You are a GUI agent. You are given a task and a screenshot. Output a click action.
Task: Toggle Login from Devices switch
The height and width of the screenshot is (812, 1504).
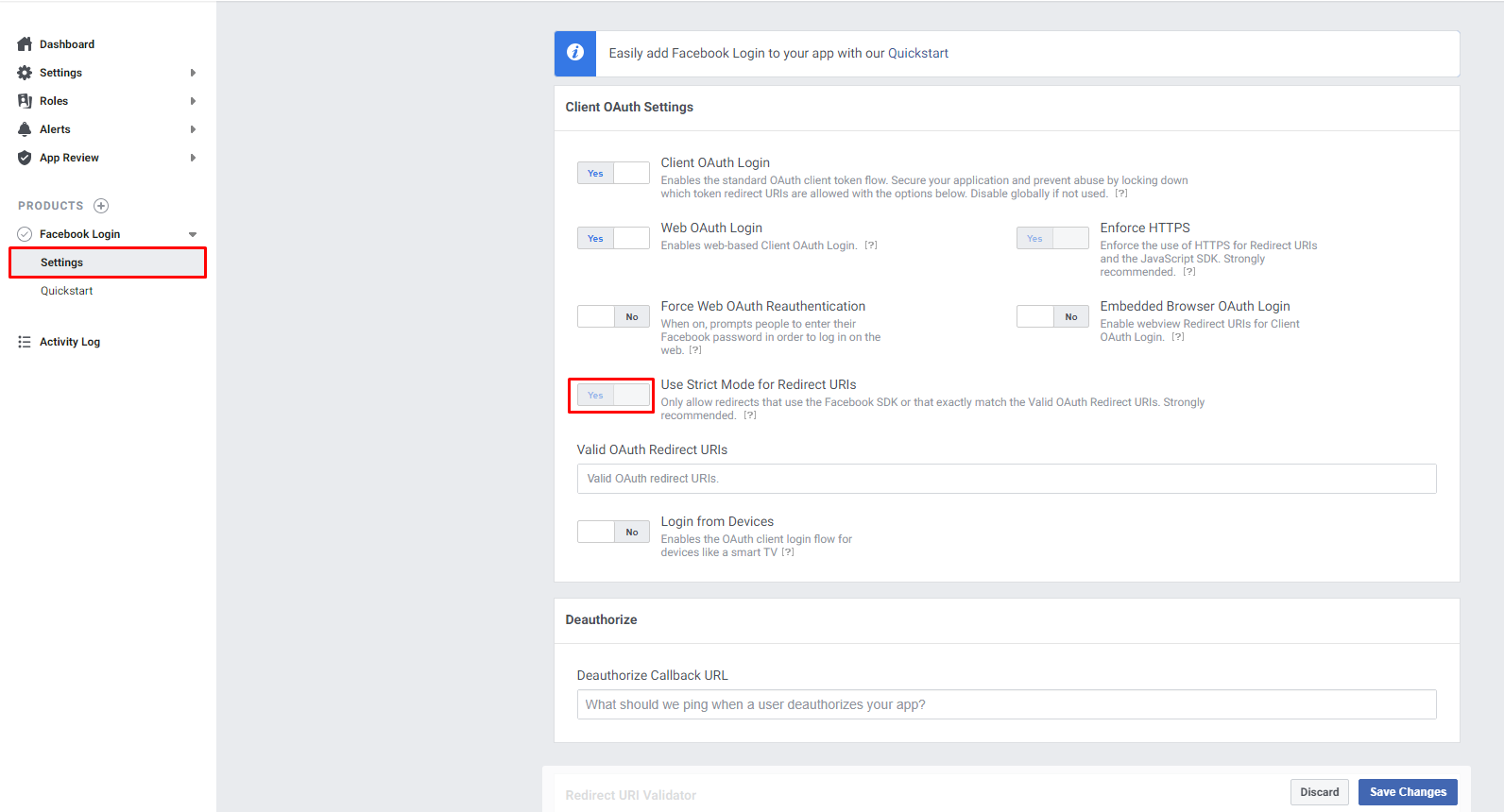613,532
